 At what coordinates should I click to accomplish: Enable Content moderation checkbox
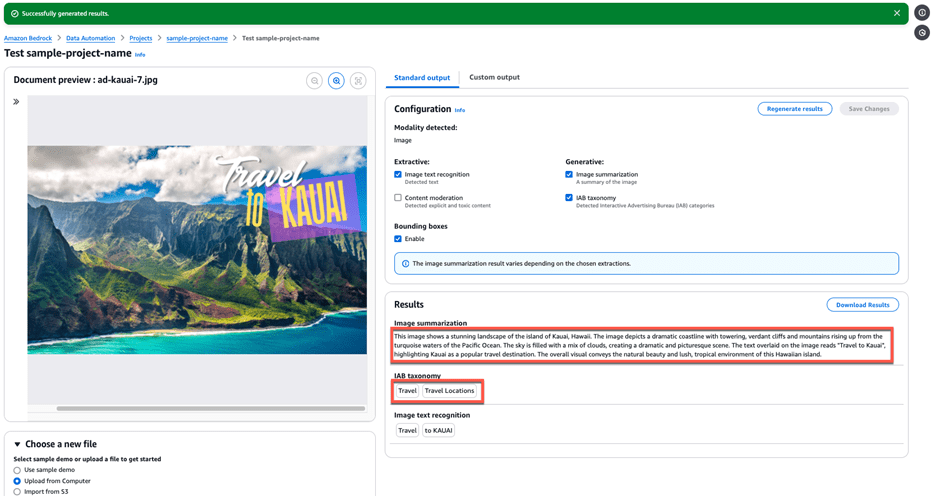point(398,199)
